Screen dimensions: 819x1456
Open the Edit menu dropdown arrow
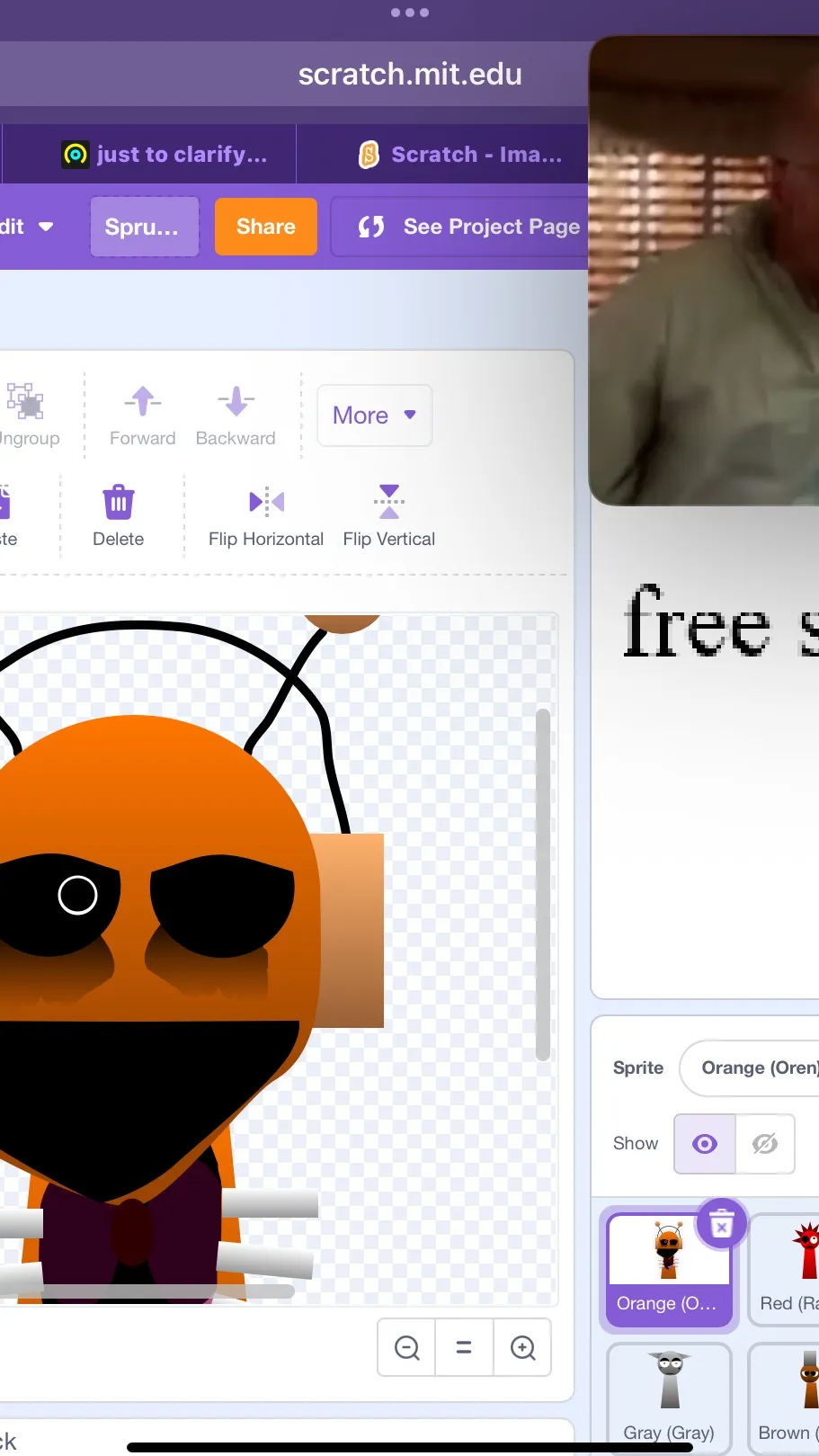[46, 227]
